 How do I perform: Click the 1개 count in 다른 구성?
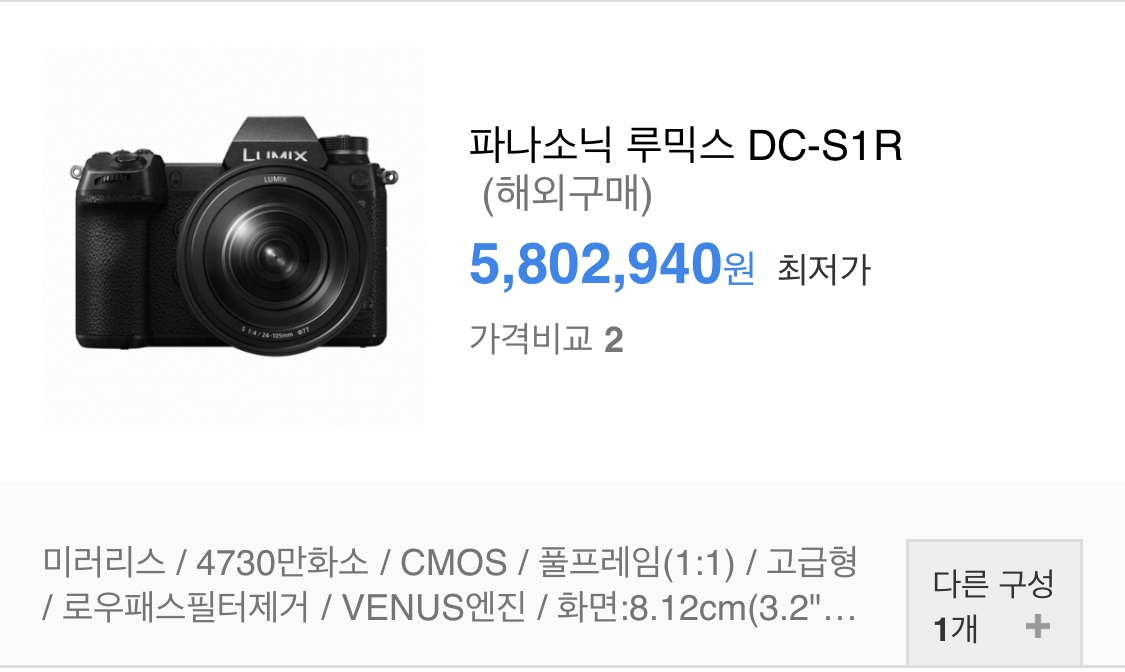tap(955, 629)
